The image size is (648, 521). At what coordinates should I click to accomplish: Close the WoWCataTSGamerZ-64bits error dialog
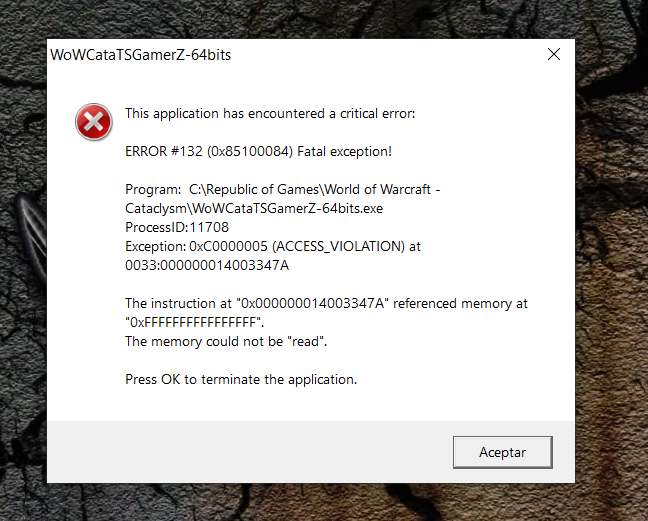click(x=554, y=54)
